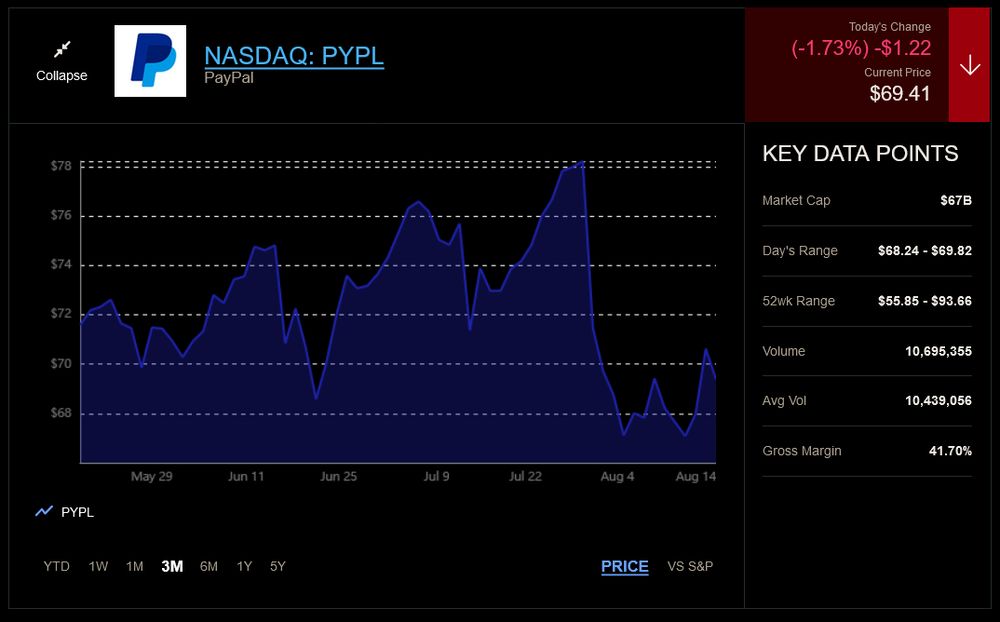Click the Aug 4 date label

617,477
